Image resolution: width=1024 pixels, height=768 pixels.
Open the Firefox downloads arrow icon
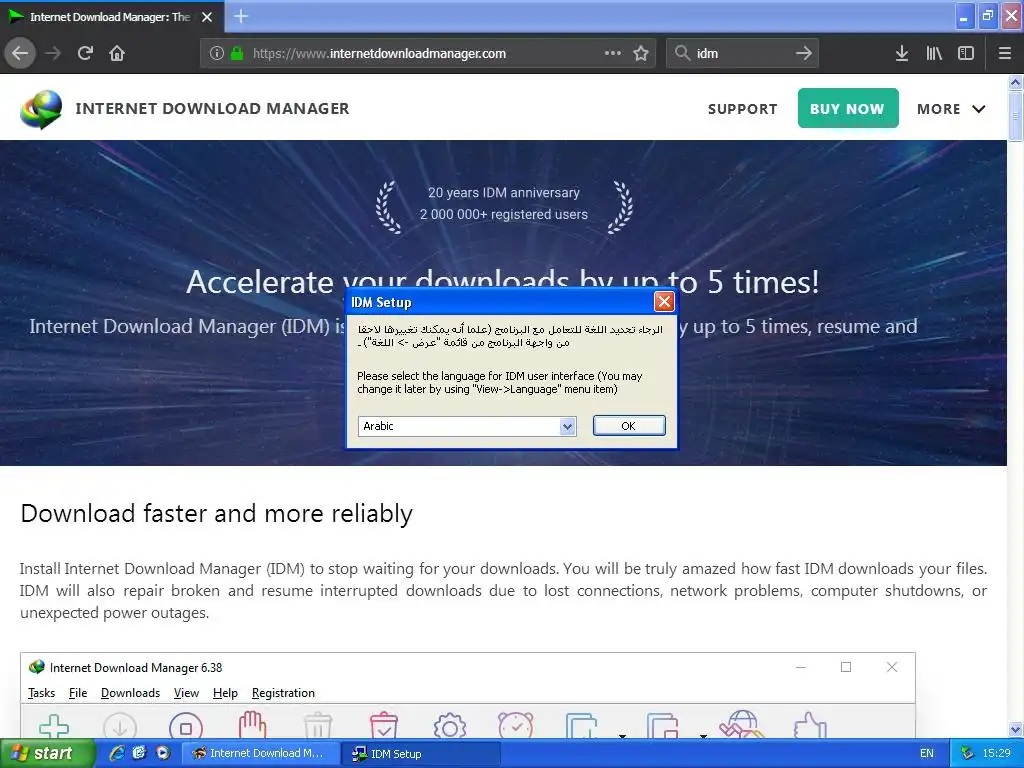point(902,54)
